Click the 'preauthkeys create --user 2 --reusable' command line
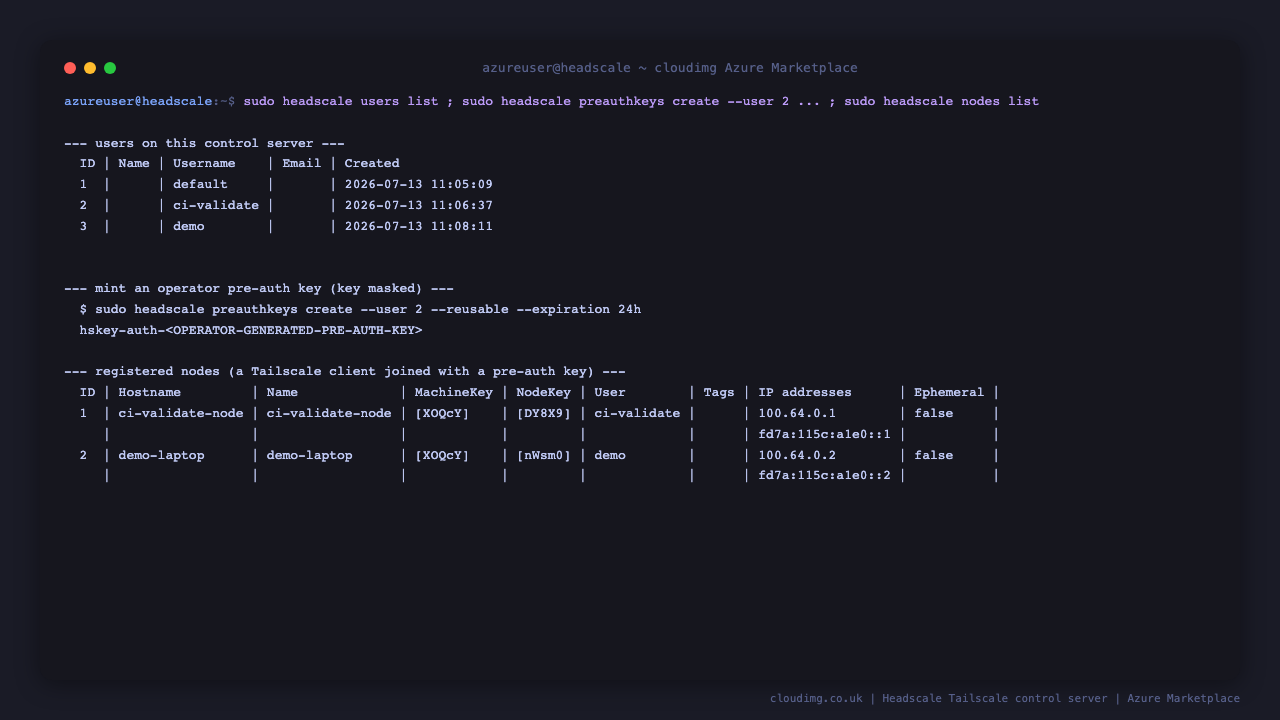The width and height of the screenshot is (1280, 720). coord(360,309)
